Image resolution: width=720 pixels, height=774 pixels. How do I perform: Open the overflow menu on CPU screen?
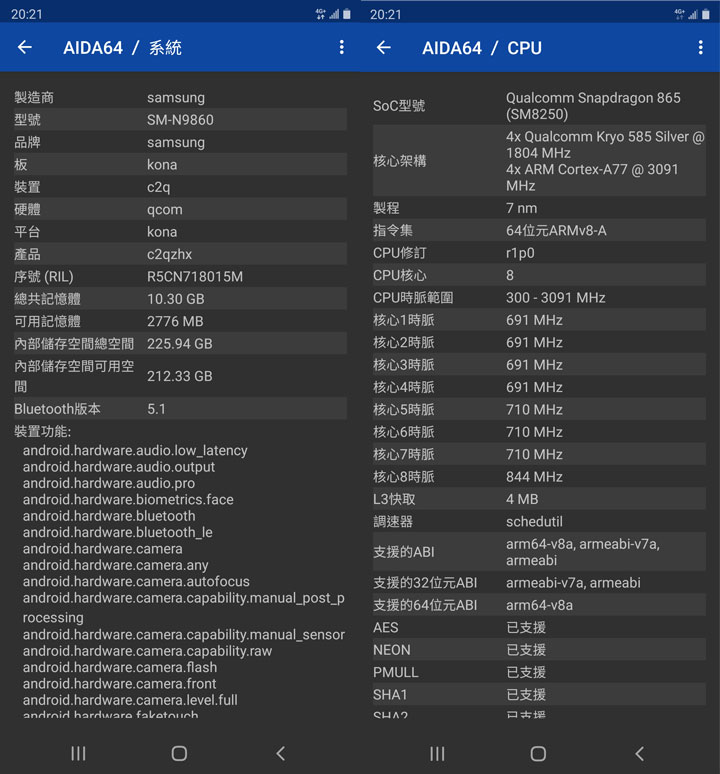(700, 47)
